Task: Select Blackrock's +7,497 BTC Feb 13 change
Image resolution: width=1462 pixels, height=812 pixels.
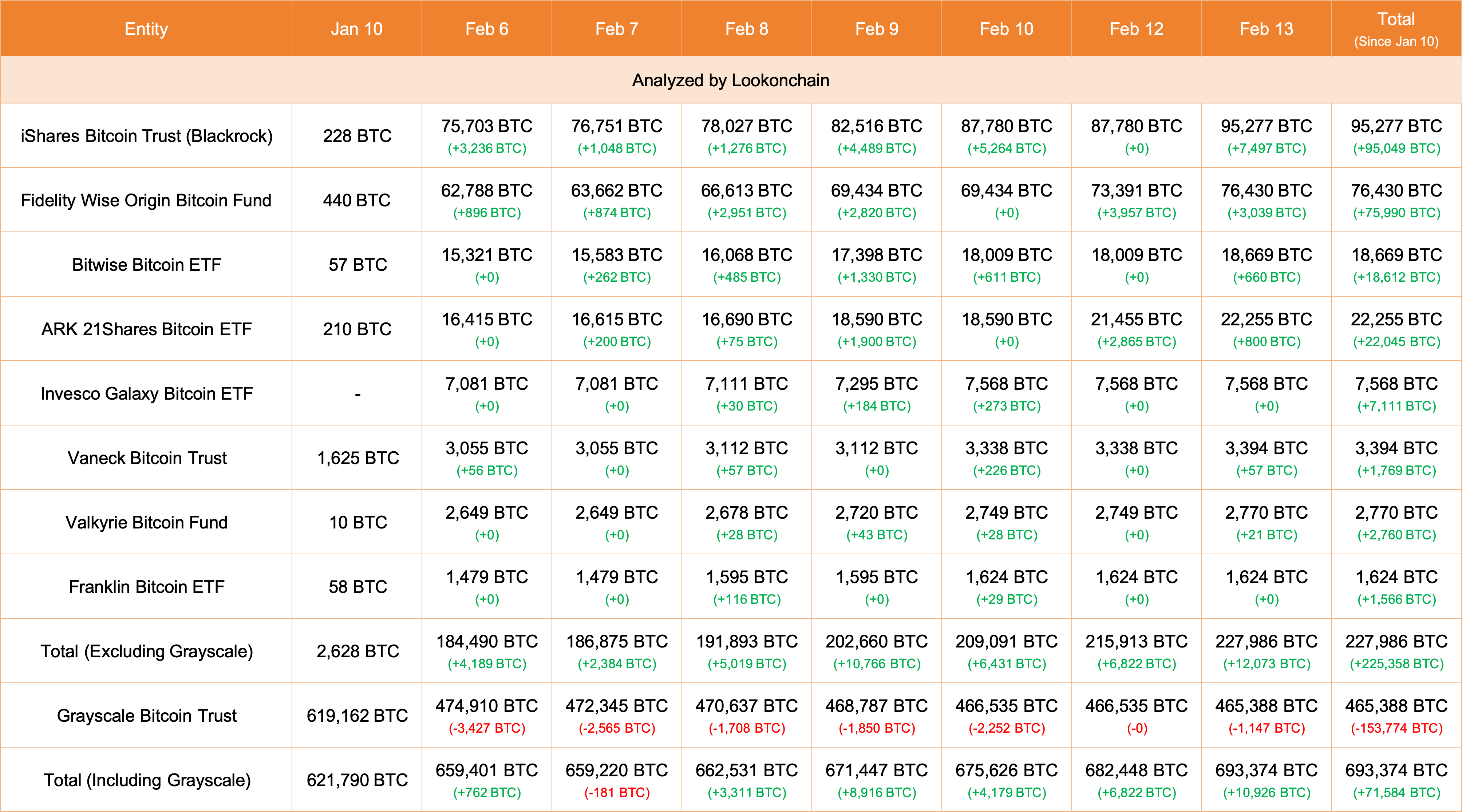Action: pyautogui.click(x=1266, y=148)
